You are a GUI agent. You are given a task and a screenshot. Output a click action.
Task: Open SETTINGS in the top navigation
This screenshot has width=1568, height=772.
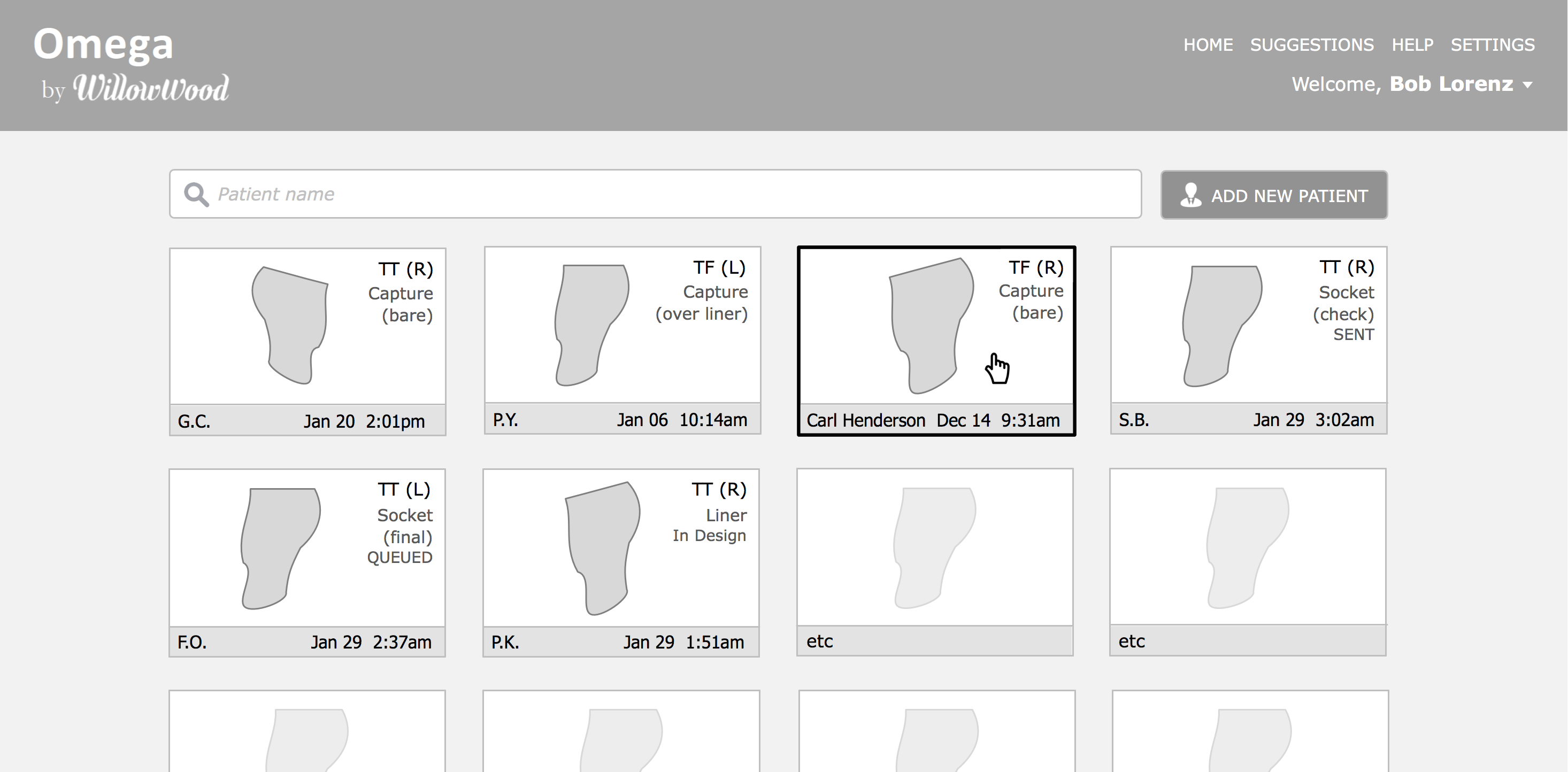tap(1493, 45)
